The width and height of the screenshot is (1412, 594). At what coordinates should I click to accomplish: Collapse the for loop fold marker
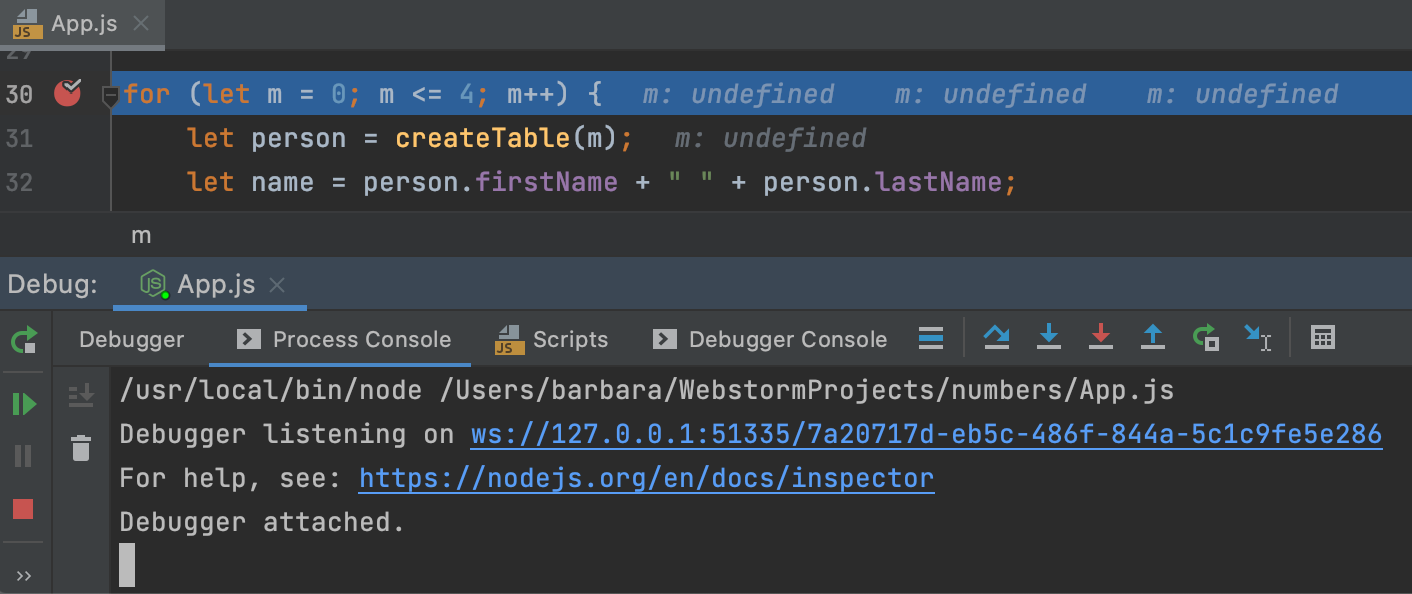coord(110,96)
